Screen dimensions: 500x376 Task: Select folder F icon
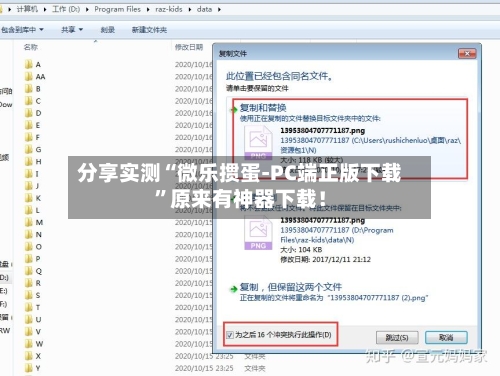tap(29, 137)
